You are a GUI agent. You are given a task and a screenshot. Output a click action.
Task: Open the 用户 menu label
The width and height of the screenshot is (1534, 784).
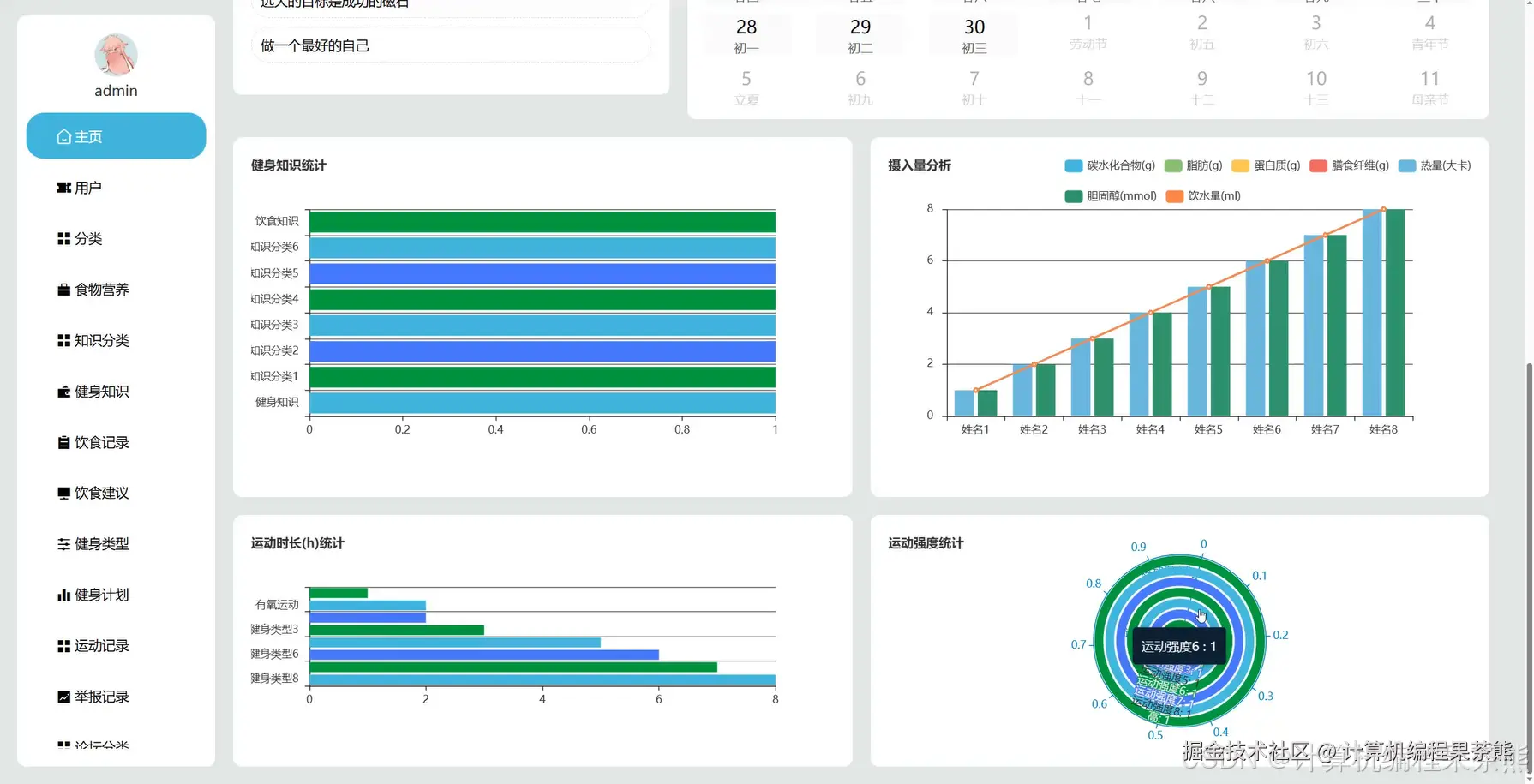[88, 188]
